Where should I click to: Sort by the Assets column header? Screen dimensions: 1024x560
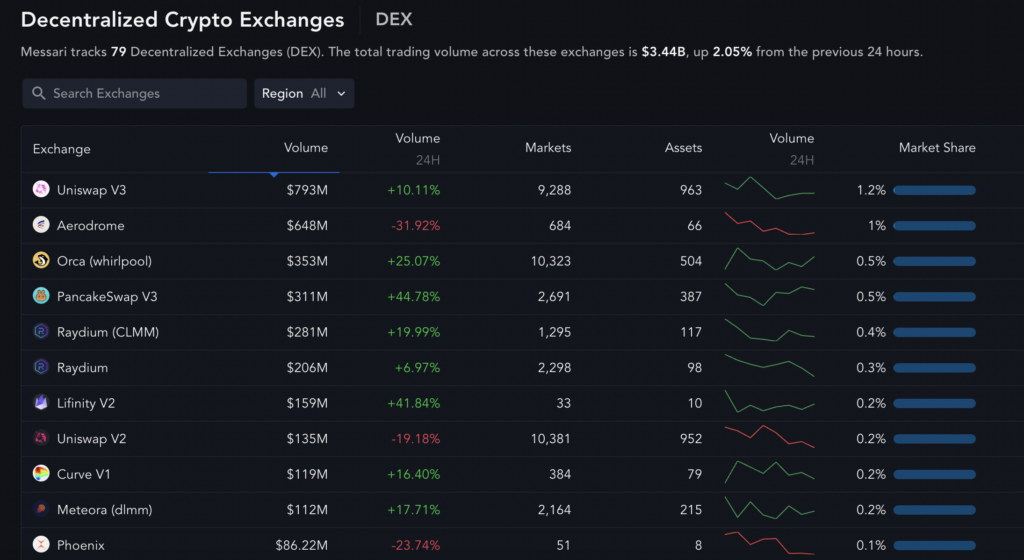pyautogui.click(x=683, y=148)
